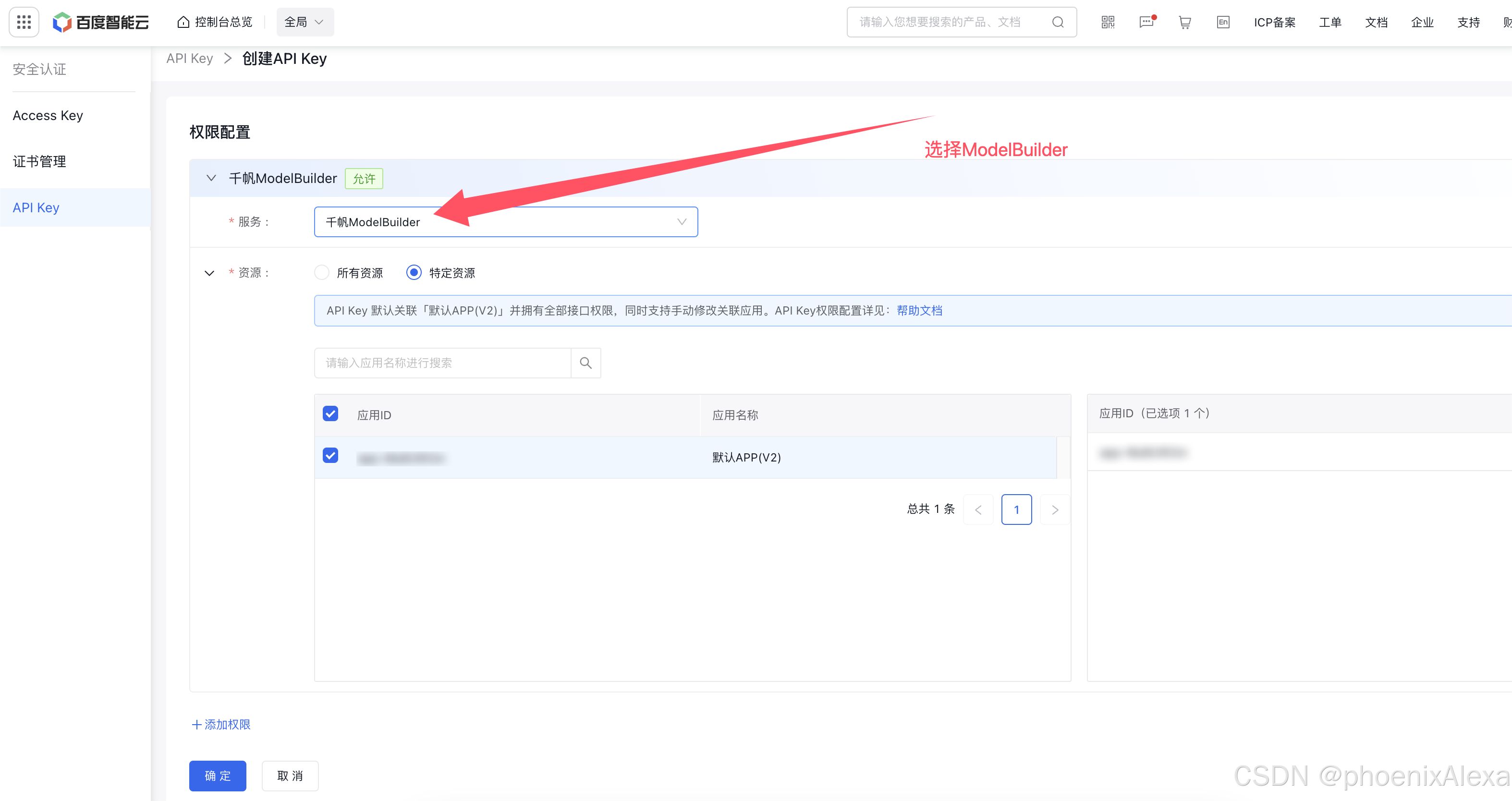
Task: Open 工单 in top navigation
Action: tap(1330, 22)
